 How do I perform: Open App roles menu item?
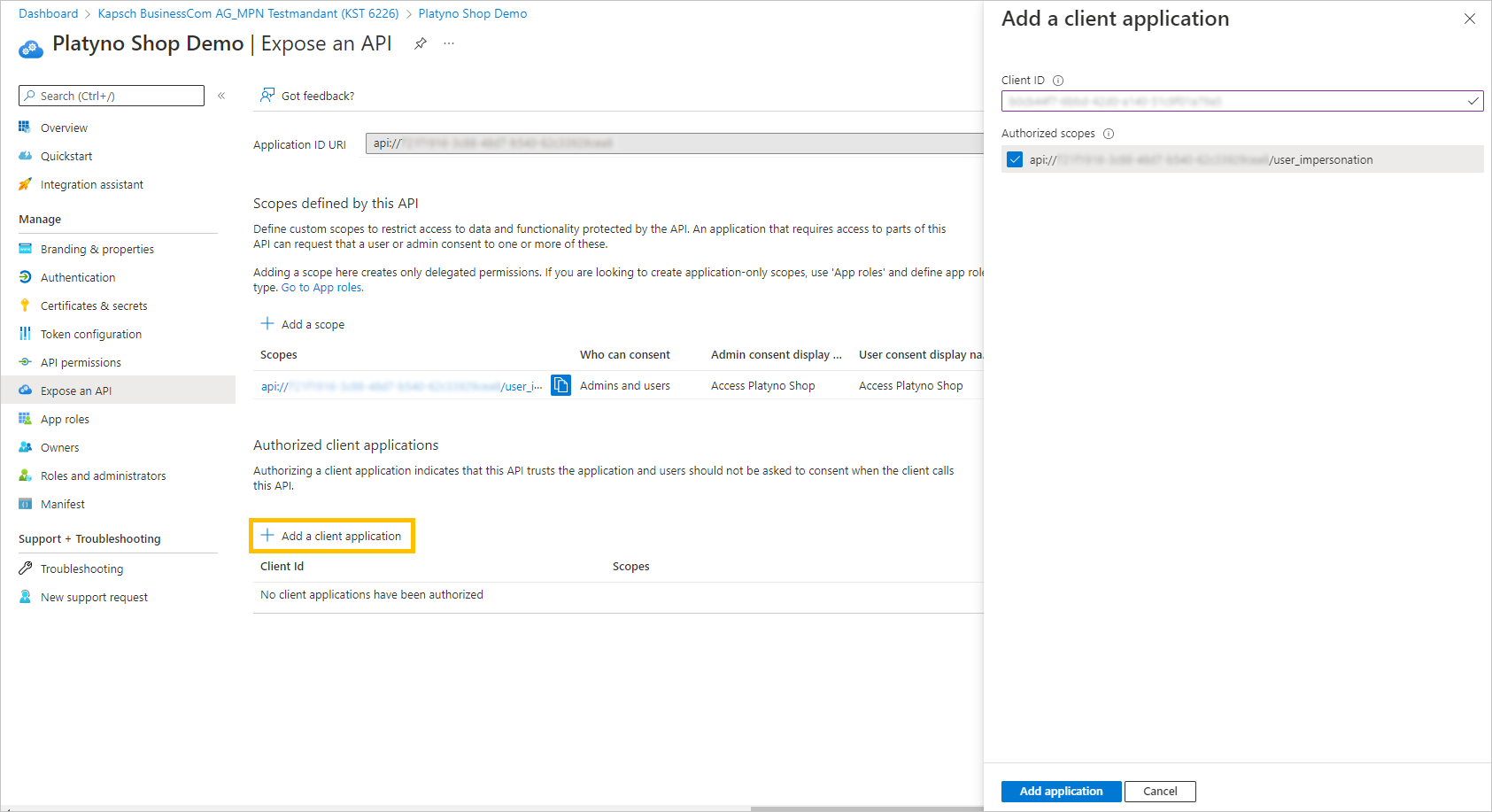click(65, 419)
